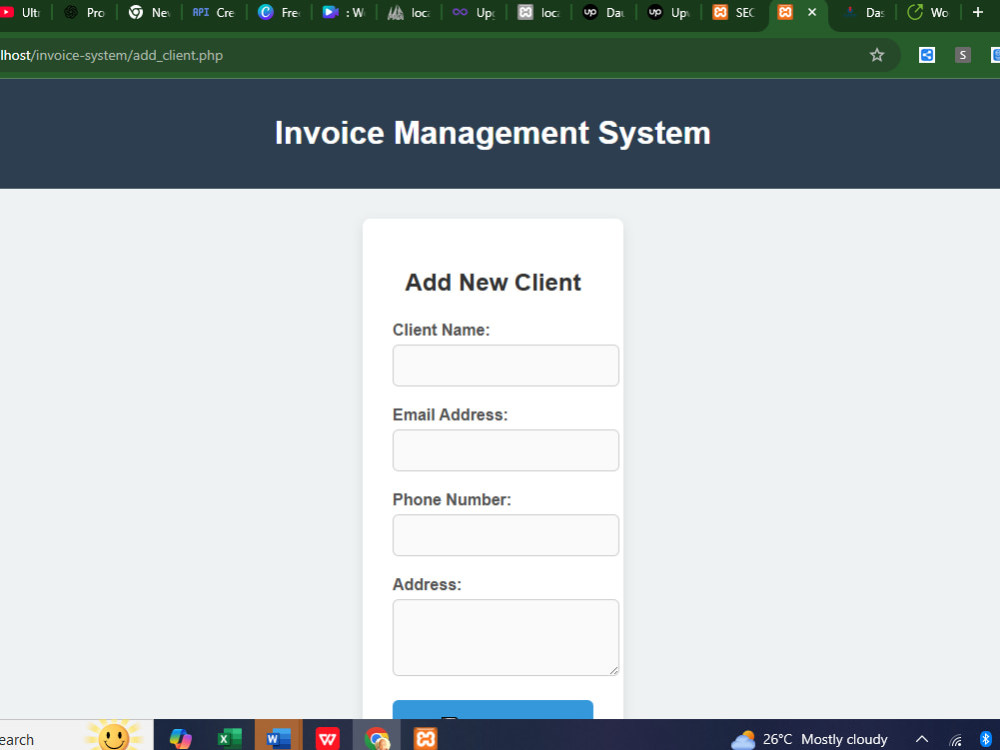Switch to the API 'Cre' tab
This screenshot has width=1000, height=750.
(215, 12)
